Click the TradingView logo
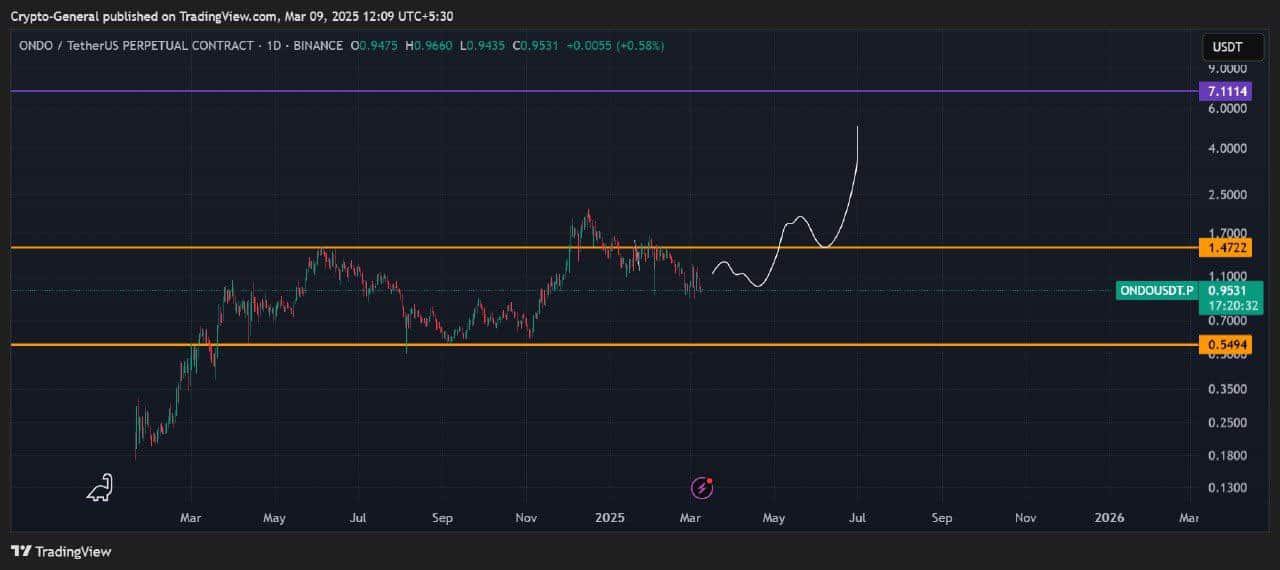This screenshot has width=1280, height=570. click(x=61, y=551)
